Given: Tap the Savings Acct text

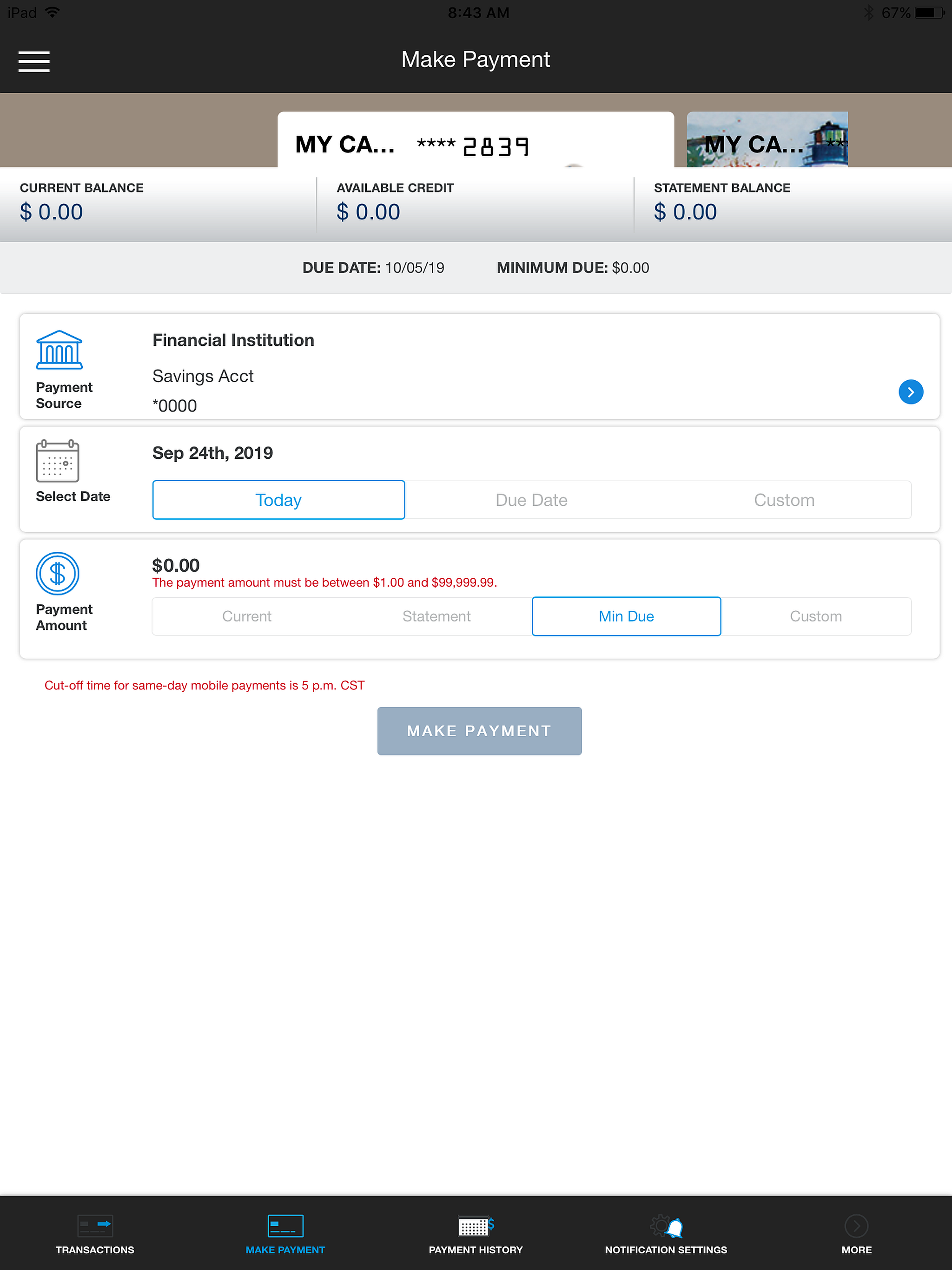Looking at the screenshot, I should pos(203,376).
